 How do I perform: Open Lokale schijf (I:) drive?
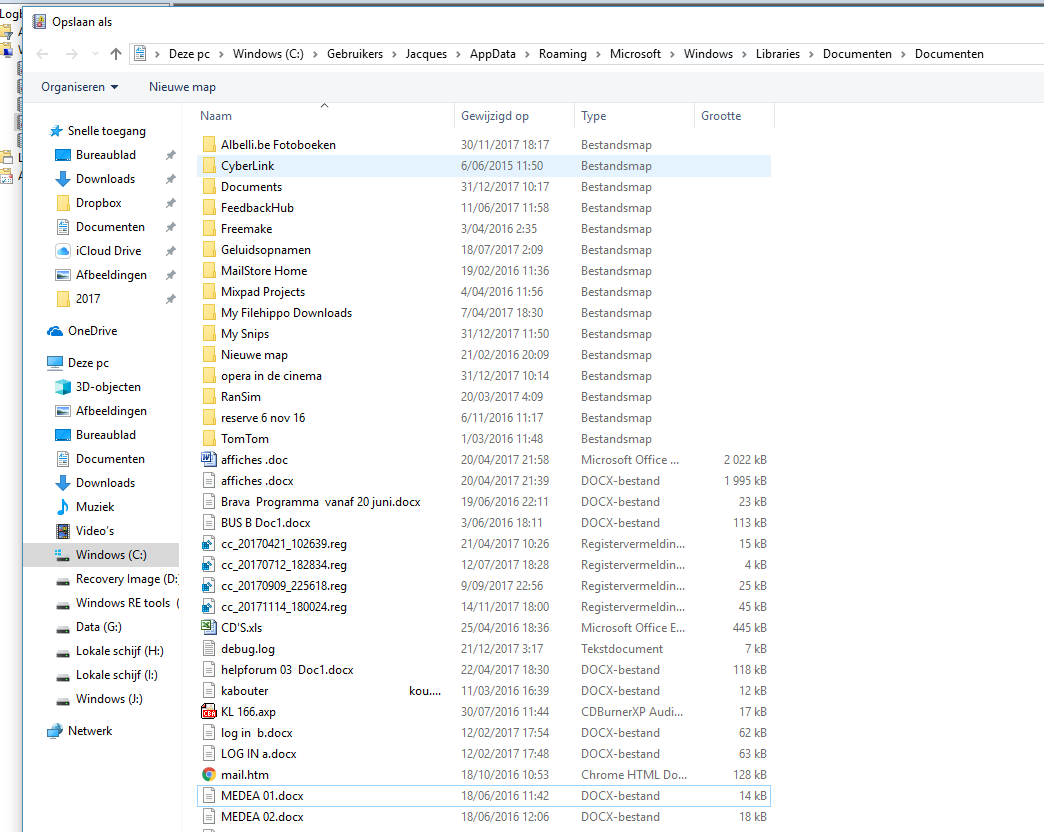(x=107, y=675)
